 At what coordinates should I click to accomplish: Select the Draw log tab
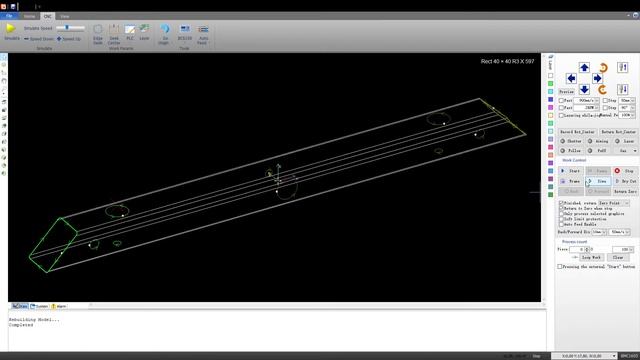pyautogui.click(x=20, y=306)
